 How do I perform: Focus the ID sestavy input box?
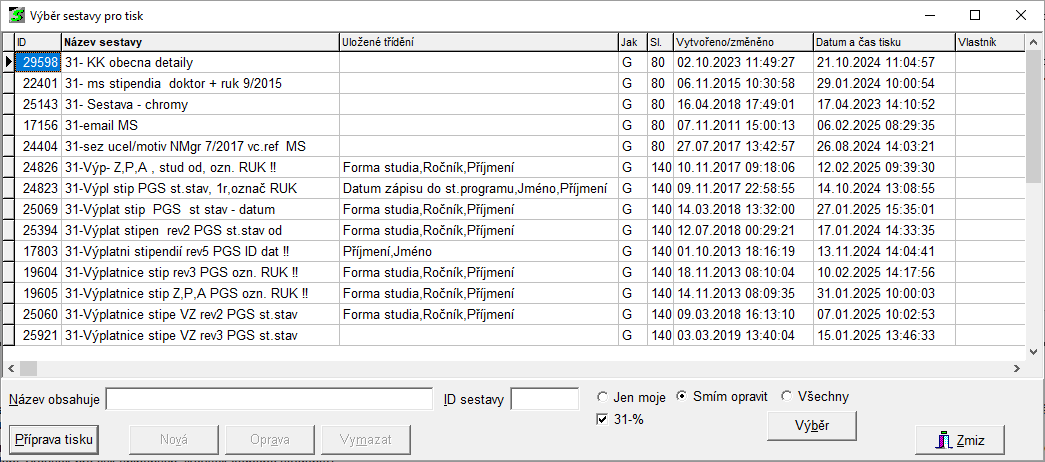click(x=544, y=399)
